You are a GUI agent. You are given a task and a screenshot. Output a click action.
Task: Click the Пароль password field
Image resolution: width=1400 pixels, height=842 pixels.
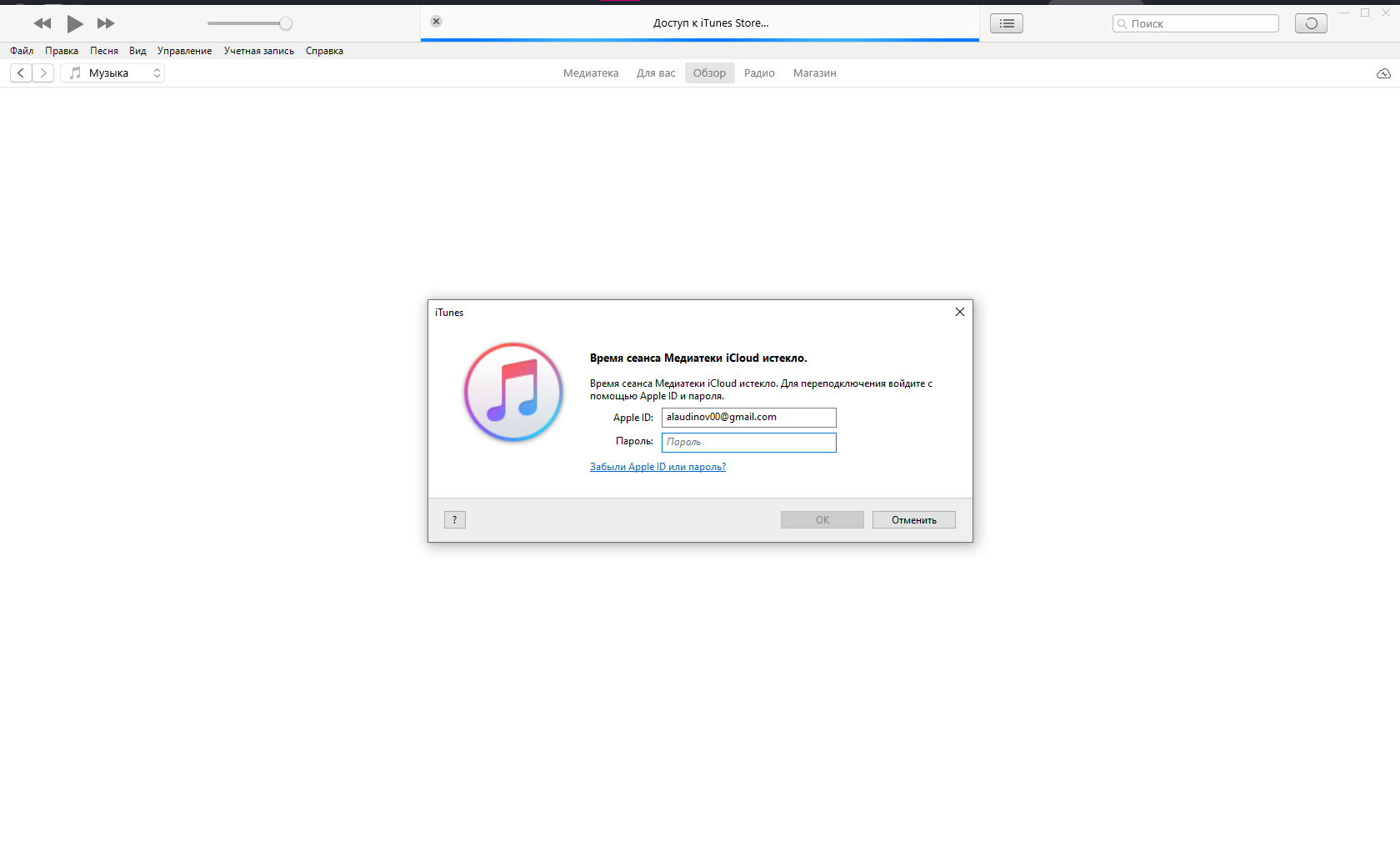[749, 443]
